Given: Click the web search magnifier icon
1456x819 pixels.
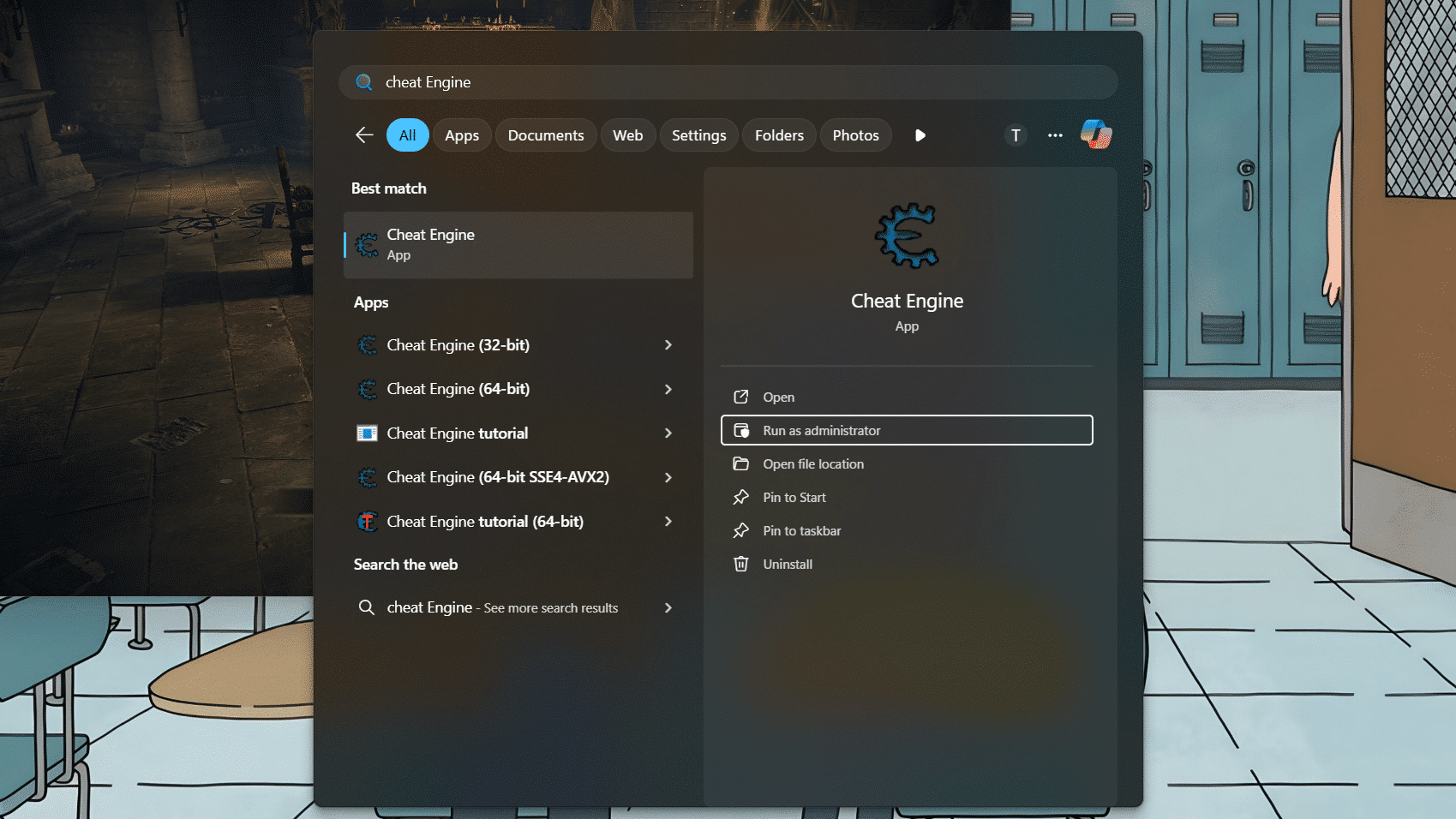Looking at the screenshot, I should 366,607.
